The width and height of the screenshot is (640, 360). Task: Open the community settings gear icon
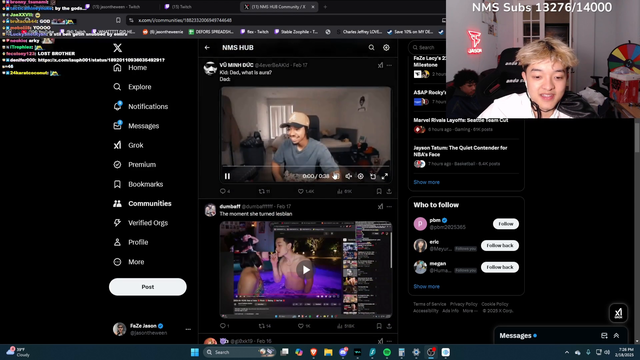[x=386, y=48]
